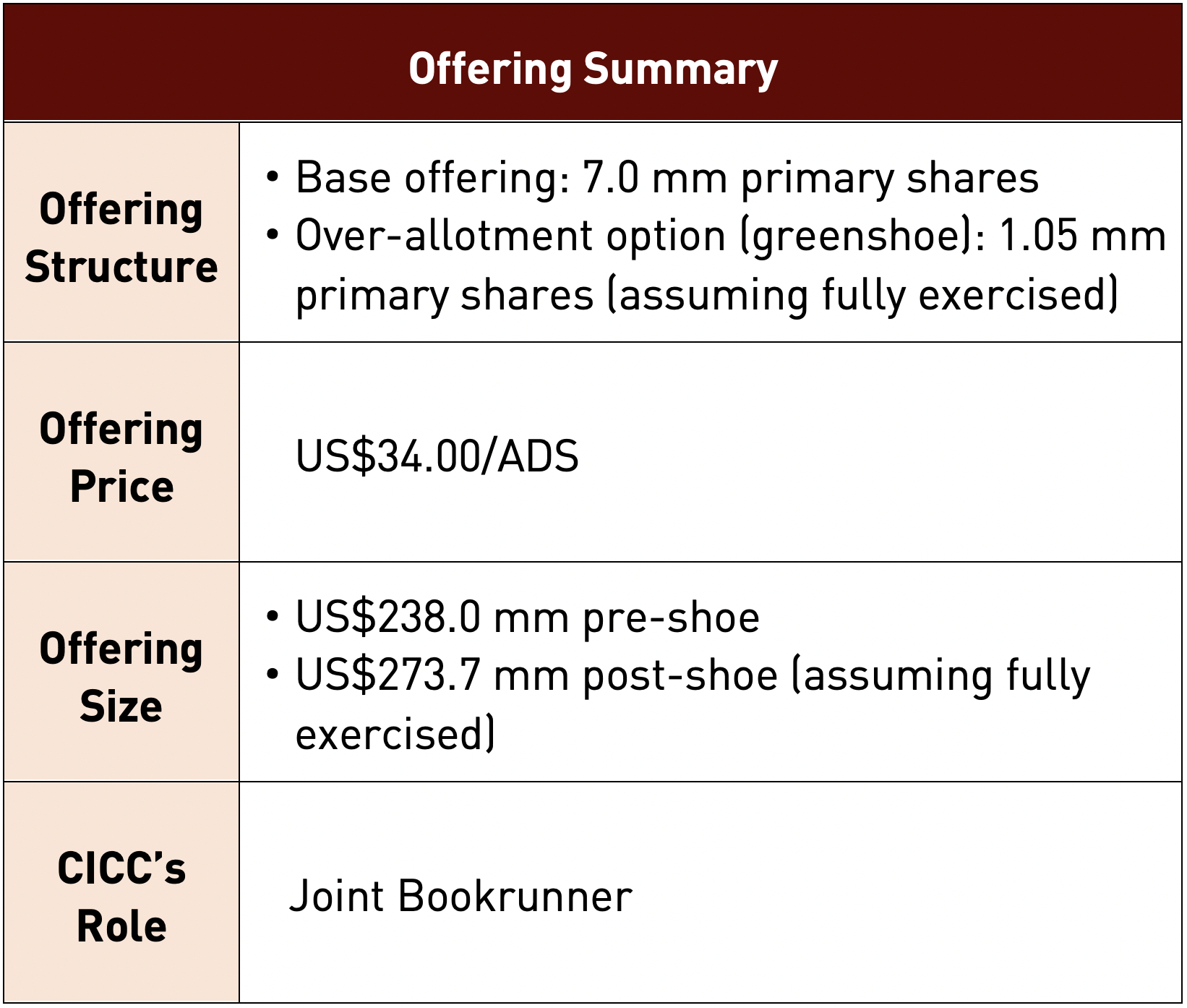The image size is (1187, 1008).
Task: Click the Offering Summary header title
Action: point(593,69)
